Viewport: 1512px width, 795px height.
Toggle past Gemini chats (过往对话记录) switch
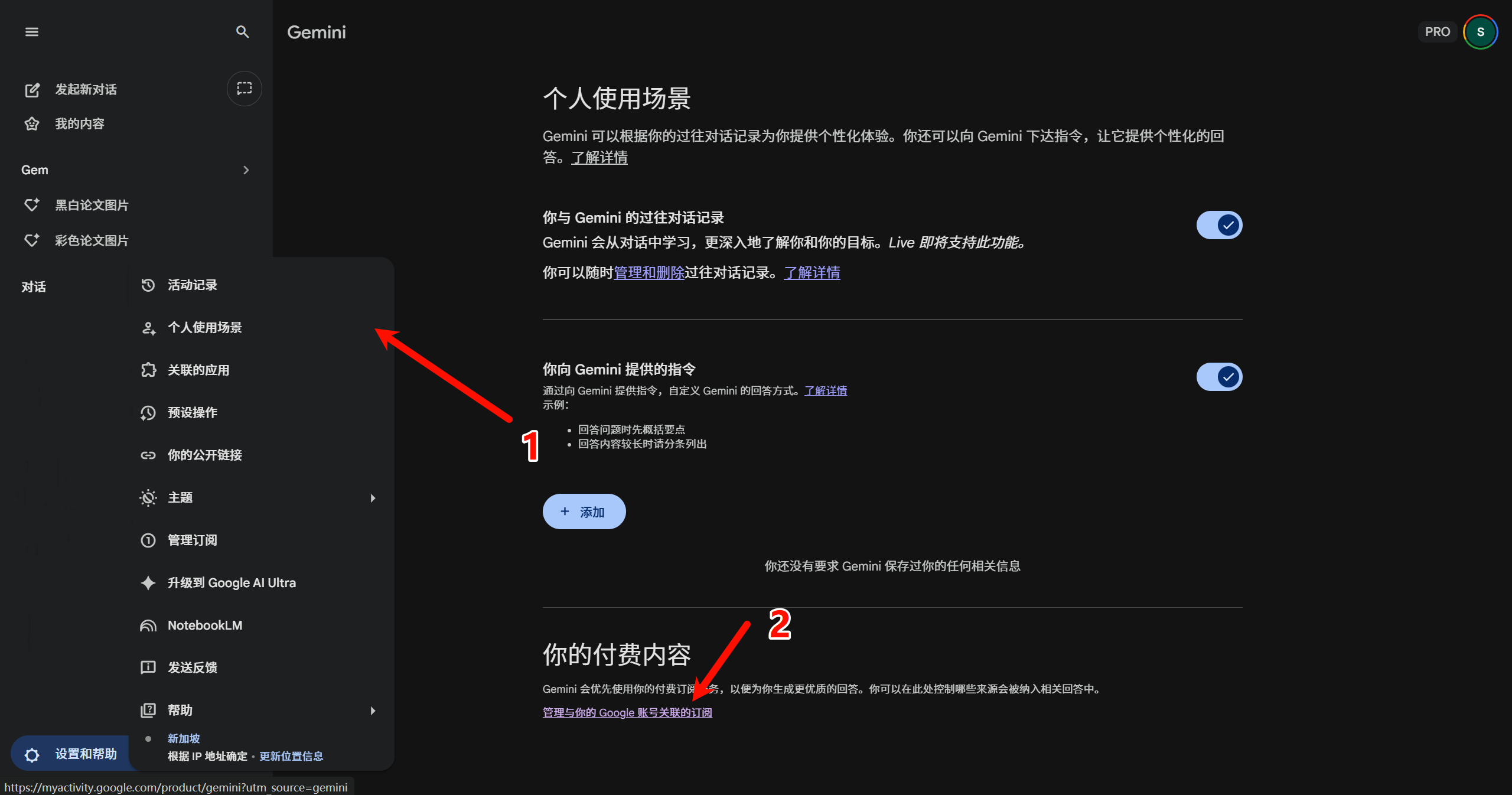click(1219, 225)
